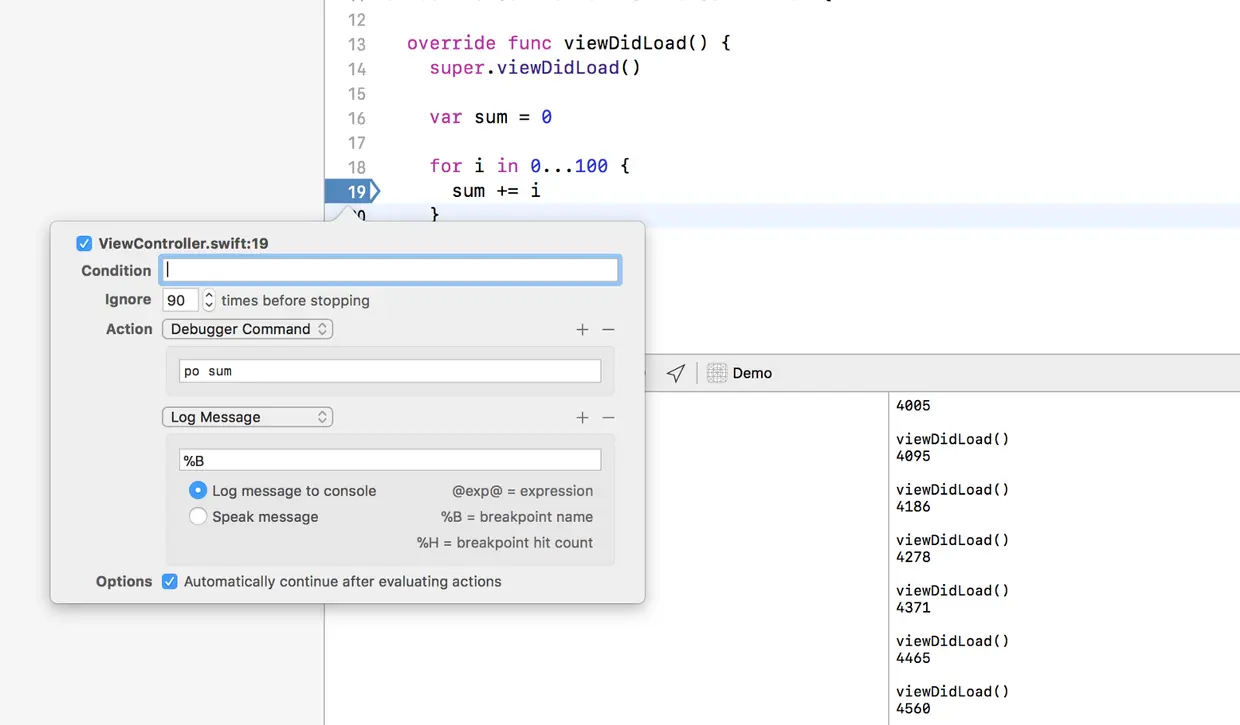Open the Log Message action dropdown

coord(247,417)
